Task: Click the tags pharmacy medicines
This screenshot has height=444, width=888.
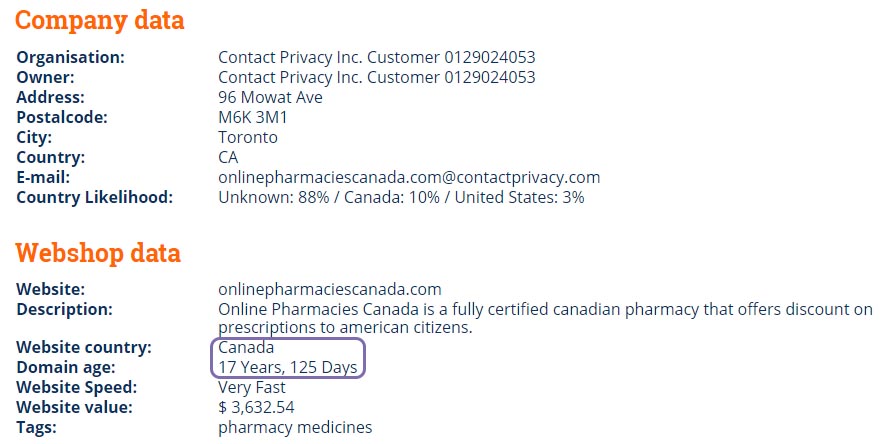Action: 295,428
